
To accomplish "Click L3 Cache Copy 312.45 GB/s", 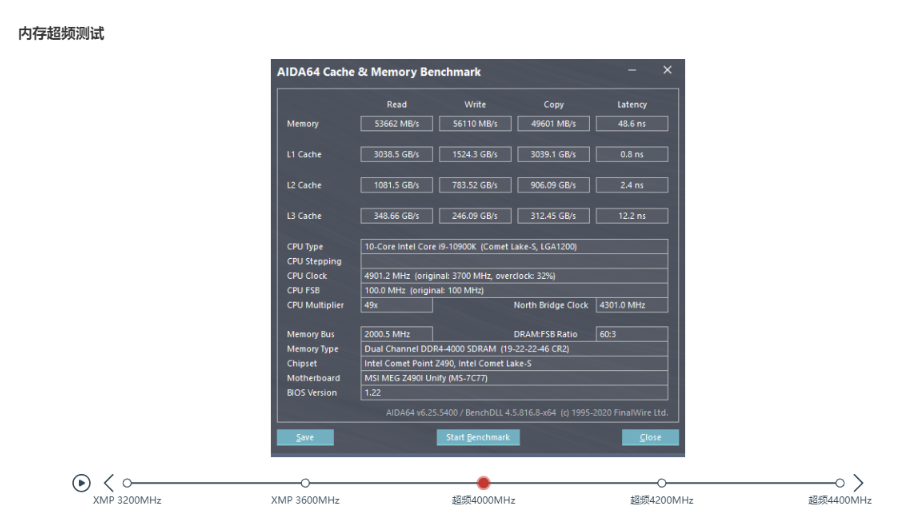I will pyautogui.click(x=553, y=216).
